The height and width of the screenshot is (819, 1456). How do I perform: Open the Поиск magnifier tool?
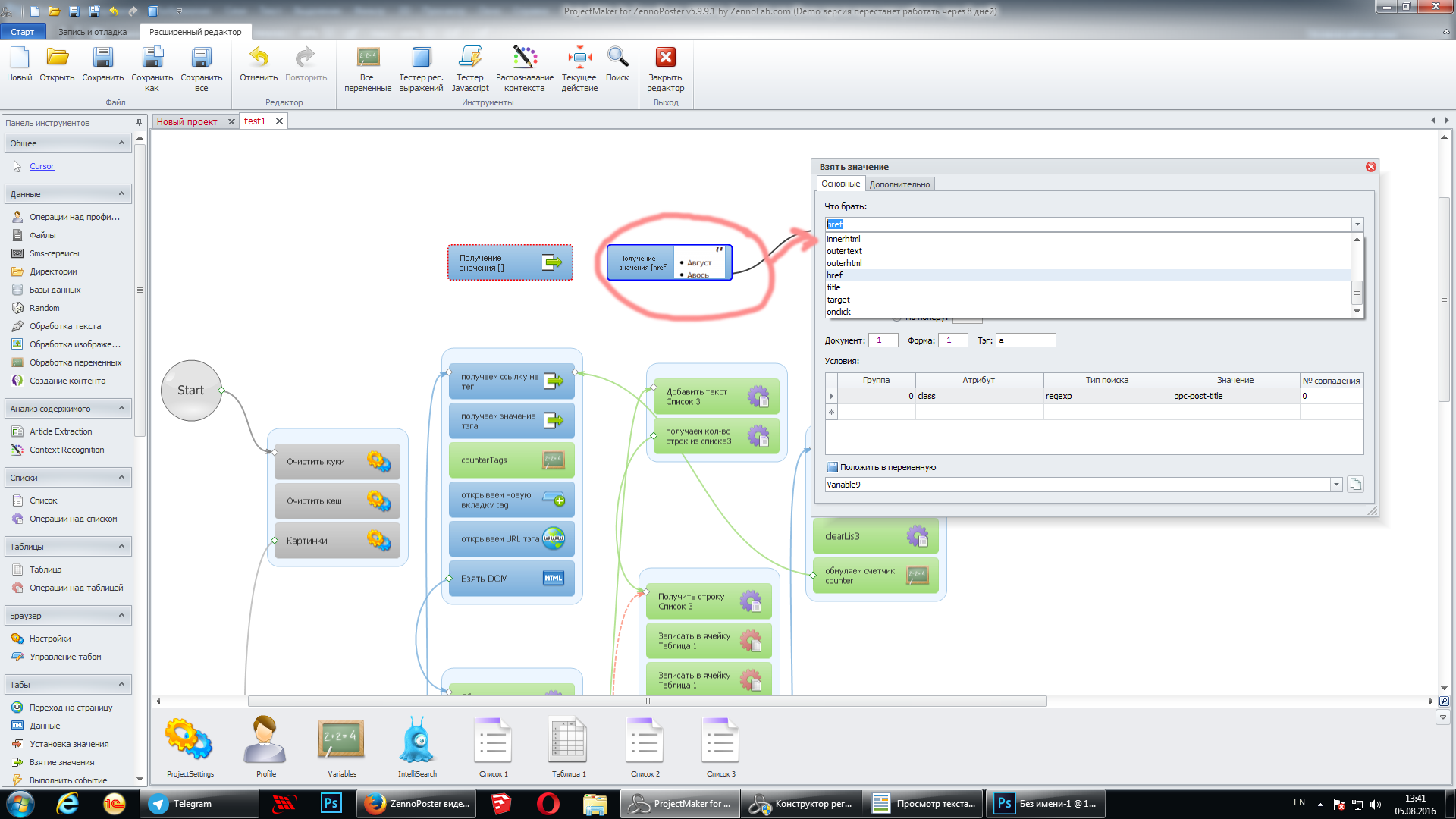coord(617,58)
